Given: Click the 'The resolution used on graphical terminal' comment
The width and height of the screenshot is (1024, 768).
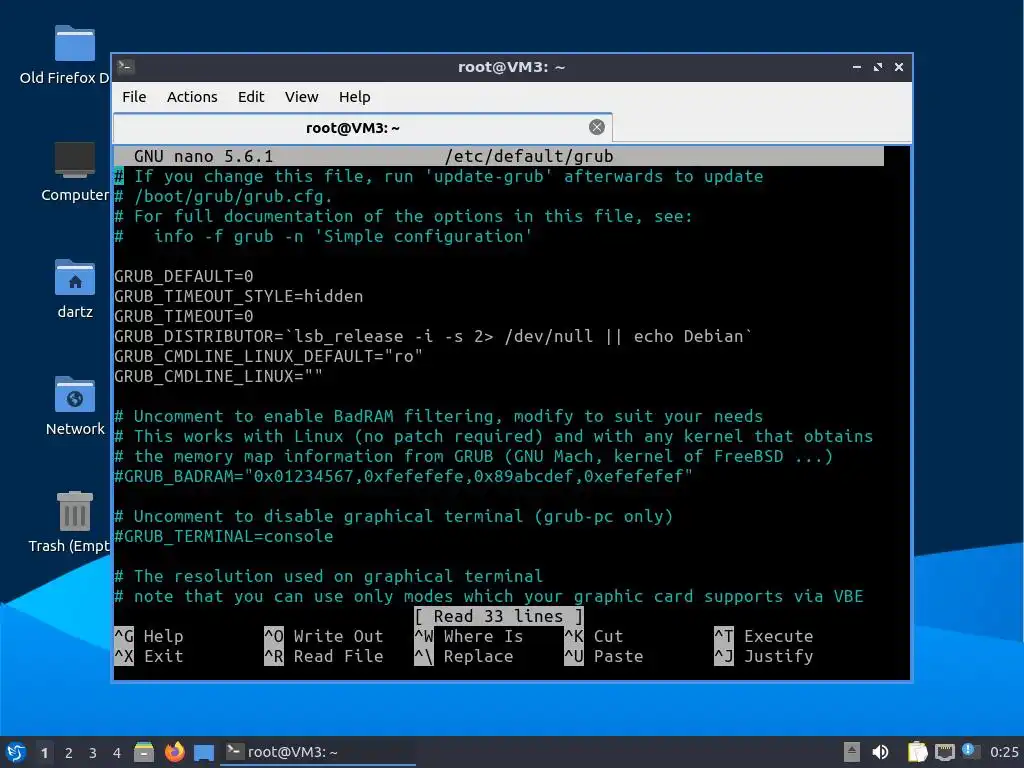Looking at the screenshot, I should pyautogui.click(x=328, y=576).
